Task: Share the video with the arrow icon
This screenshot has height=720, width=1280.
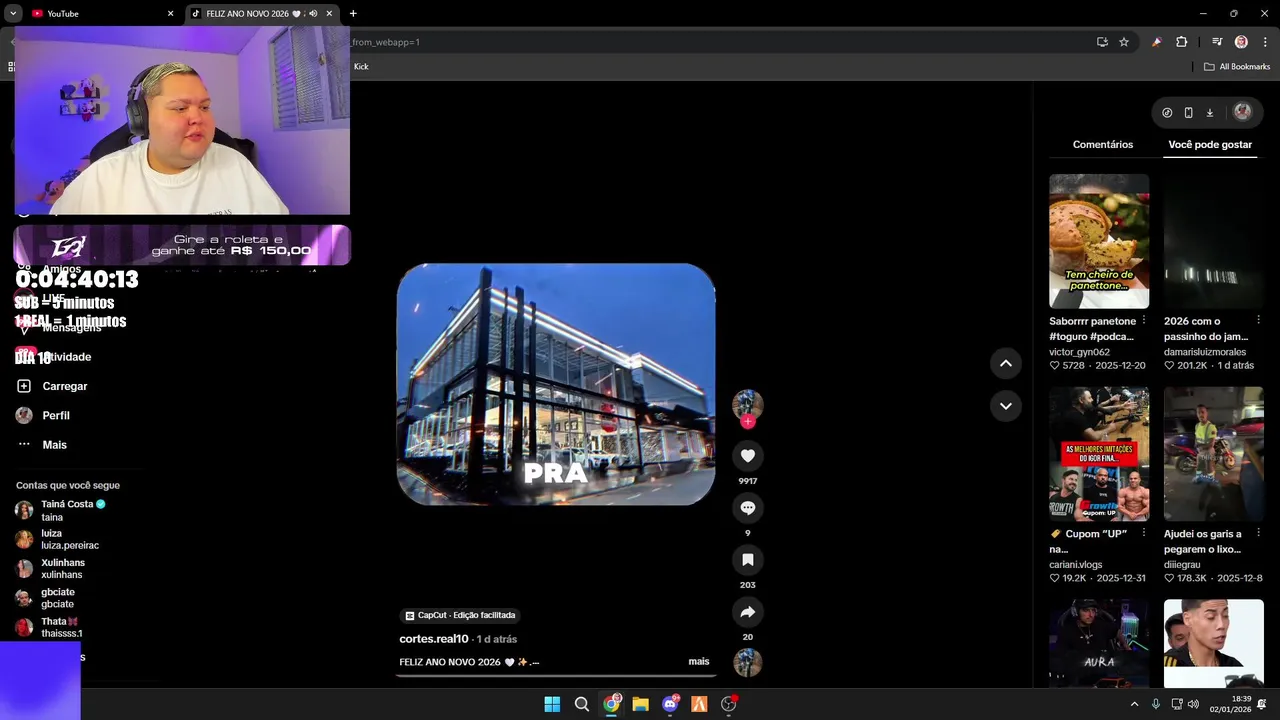Action: [747, 612]
